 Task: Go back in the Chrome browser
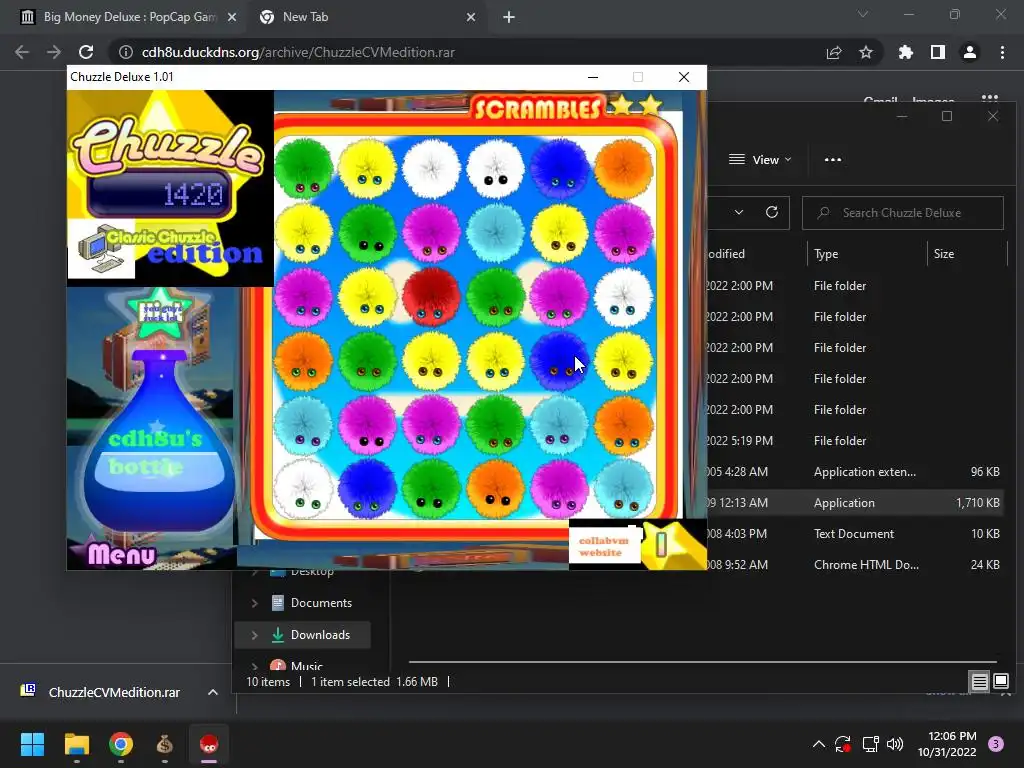pyautogui.click(x=22, y=52)
